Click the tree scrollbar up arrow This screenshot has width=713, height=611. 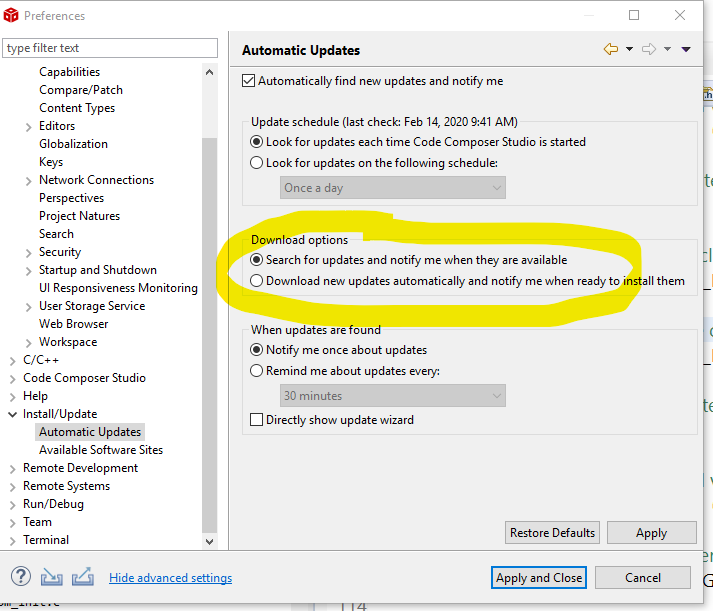[x=209, y=72]
